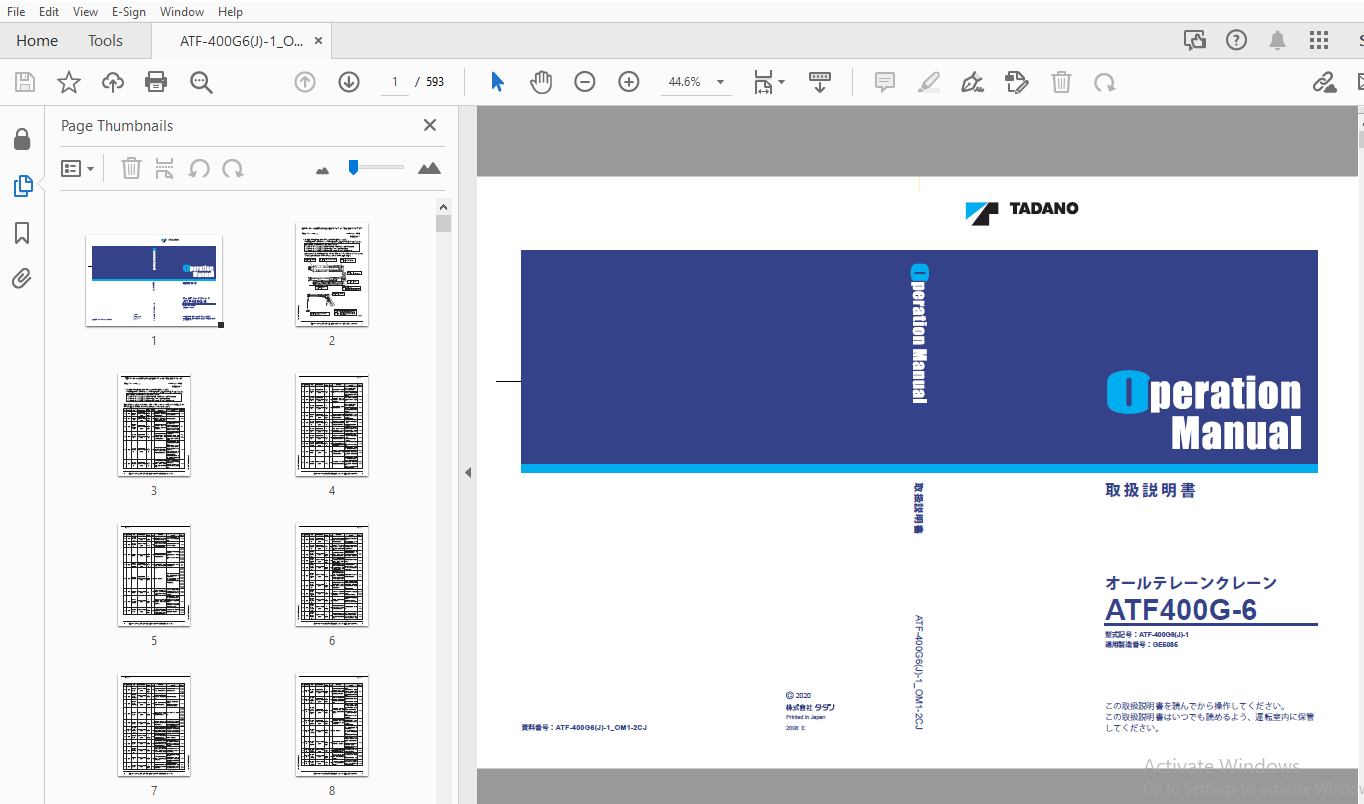Open thumbnail options menu dropdown
The height and width of the screenshot is (804, 1364).
pos(78,168)
